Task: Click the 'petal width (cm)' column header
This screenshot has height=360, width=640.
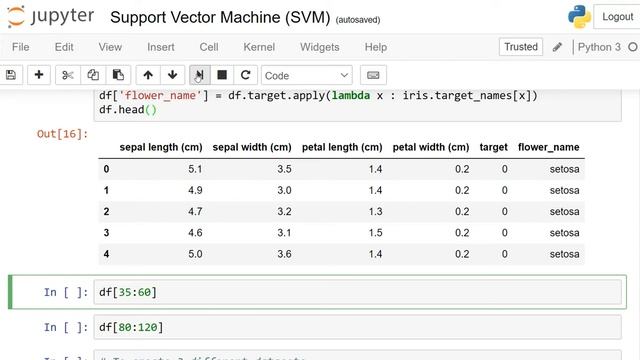Action: pos(431,147)
